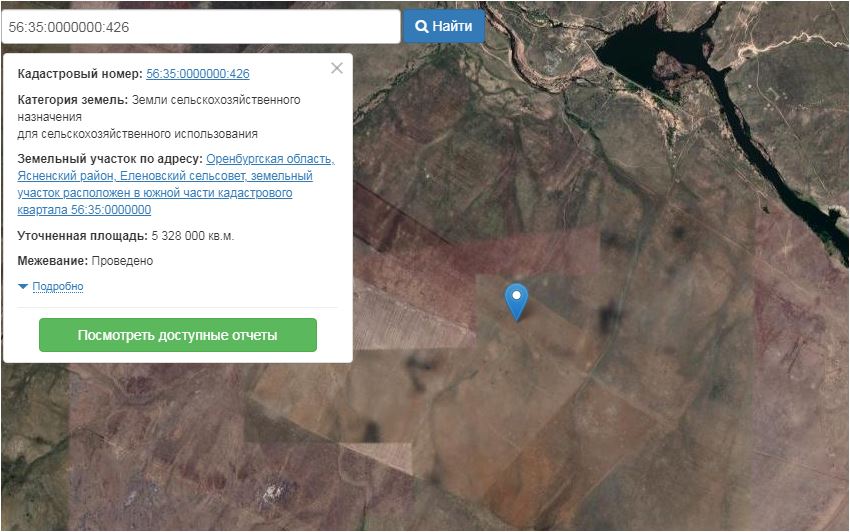Click the Земельный участок по адресу label
850x532 pixels.
(110, 159)
